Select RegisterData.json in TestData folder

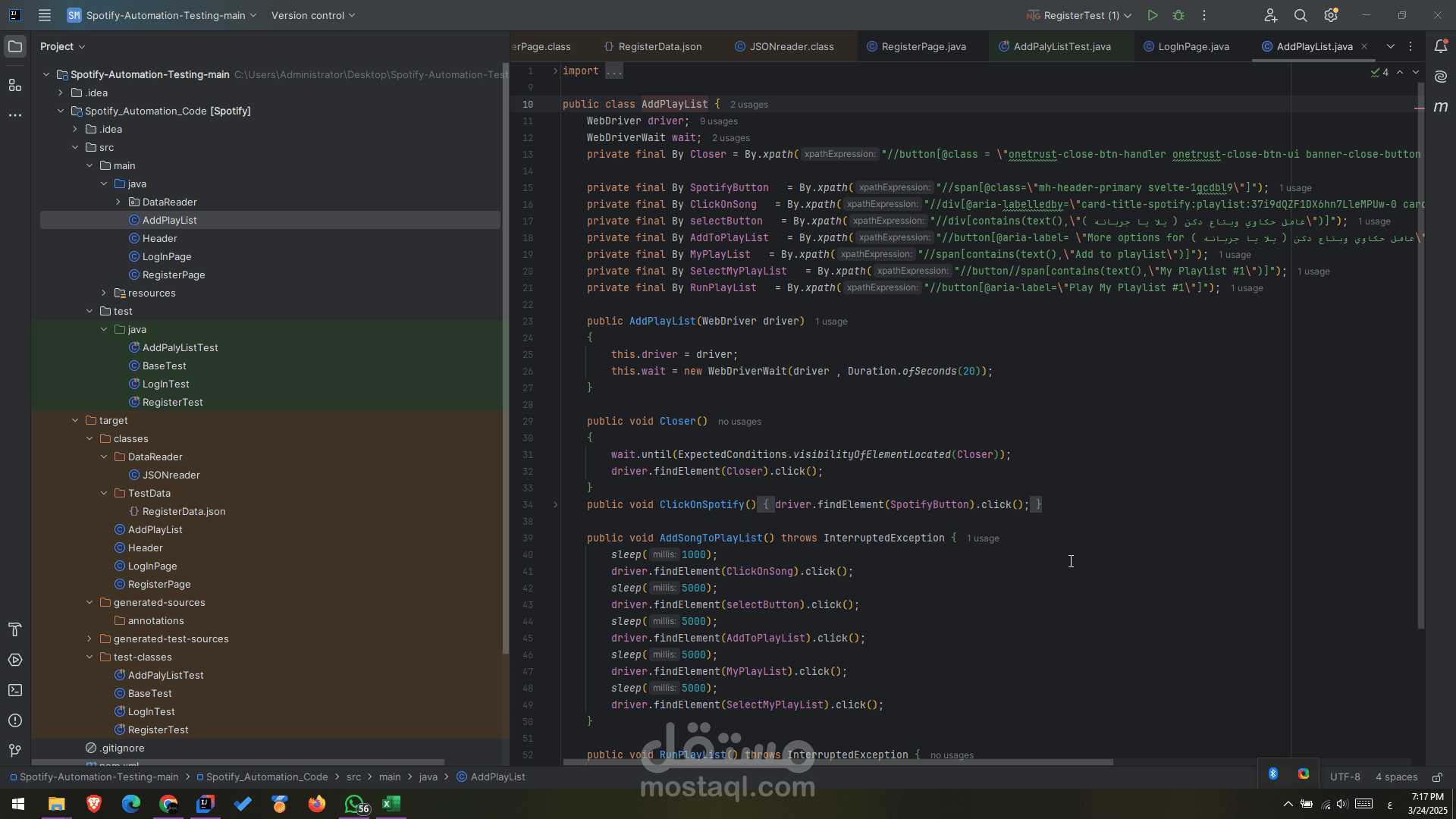184,511
